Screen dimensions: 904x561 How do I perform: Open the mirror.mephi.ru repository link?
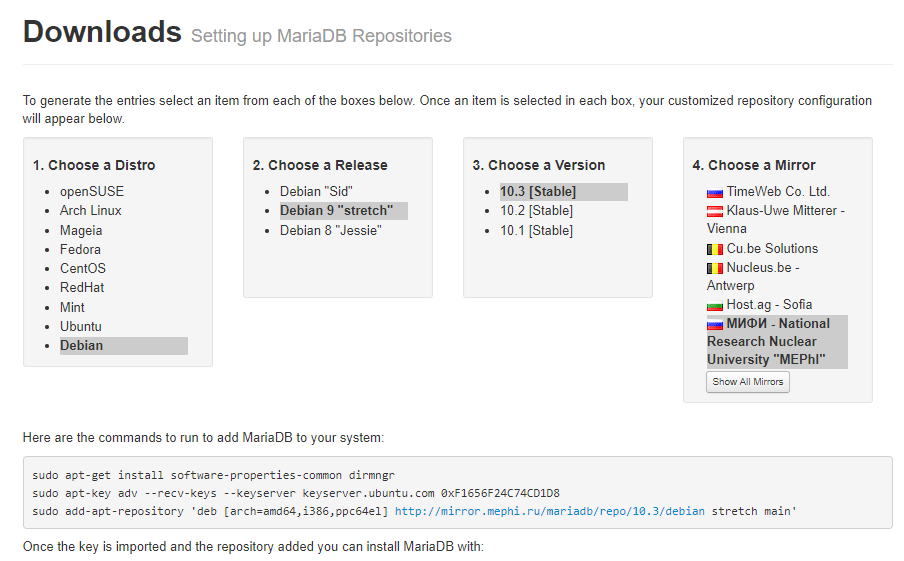click(x=550, y=511)
